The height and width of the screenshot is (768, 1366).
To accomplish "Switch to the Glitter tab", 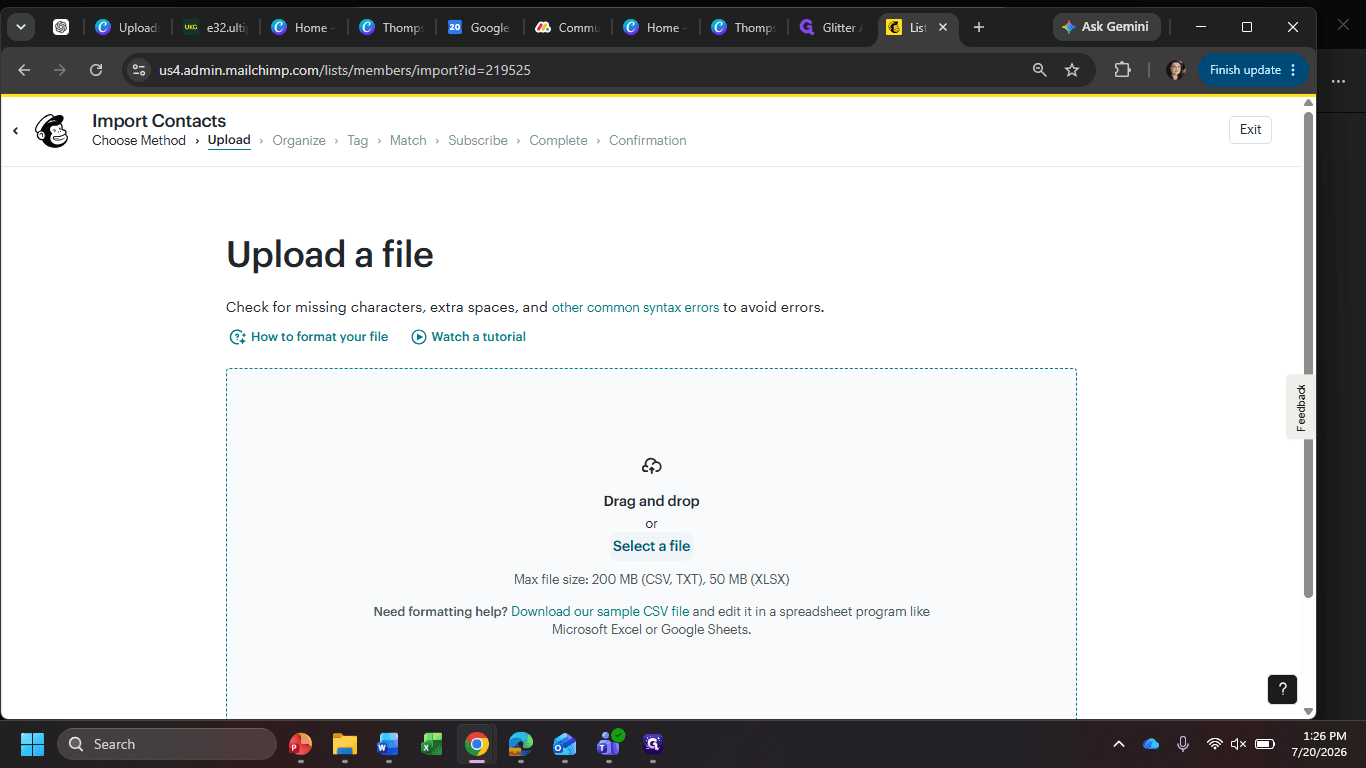I will [831, 28].
